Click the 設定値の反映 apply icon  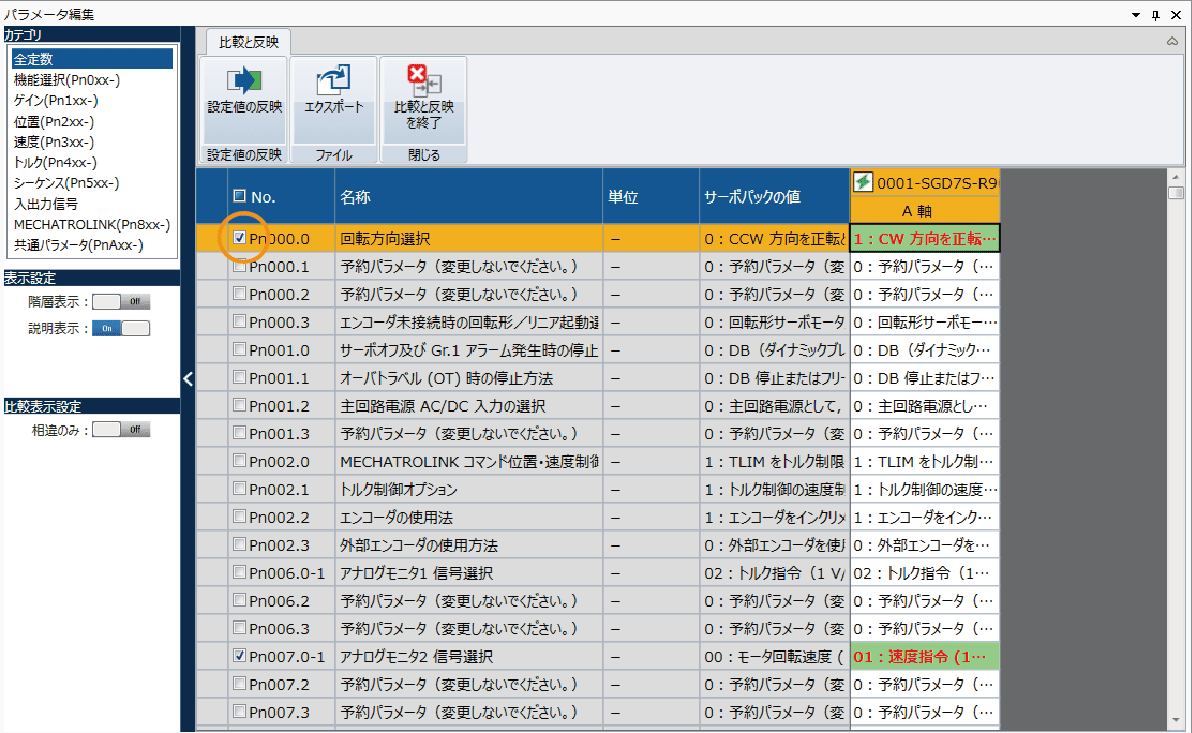243,81
